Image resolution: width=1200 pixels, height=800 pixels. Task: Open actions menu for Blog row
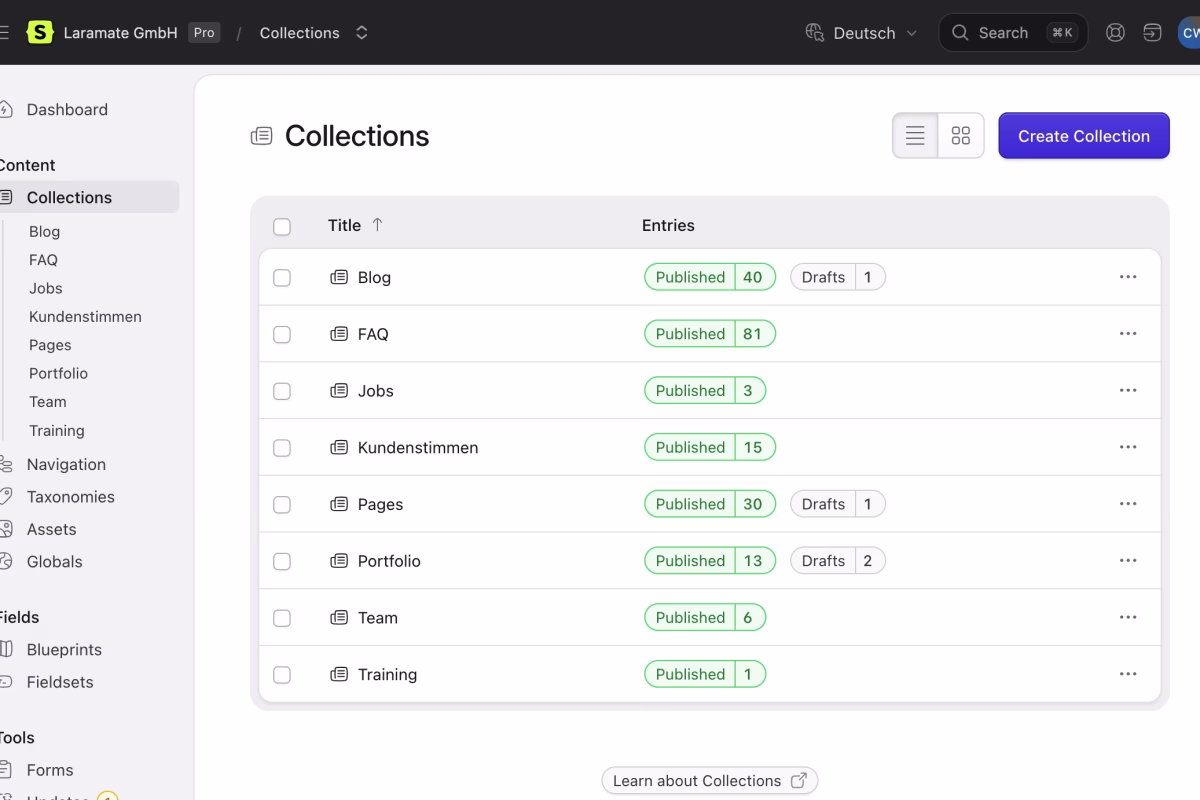(x=1128, y=277)
